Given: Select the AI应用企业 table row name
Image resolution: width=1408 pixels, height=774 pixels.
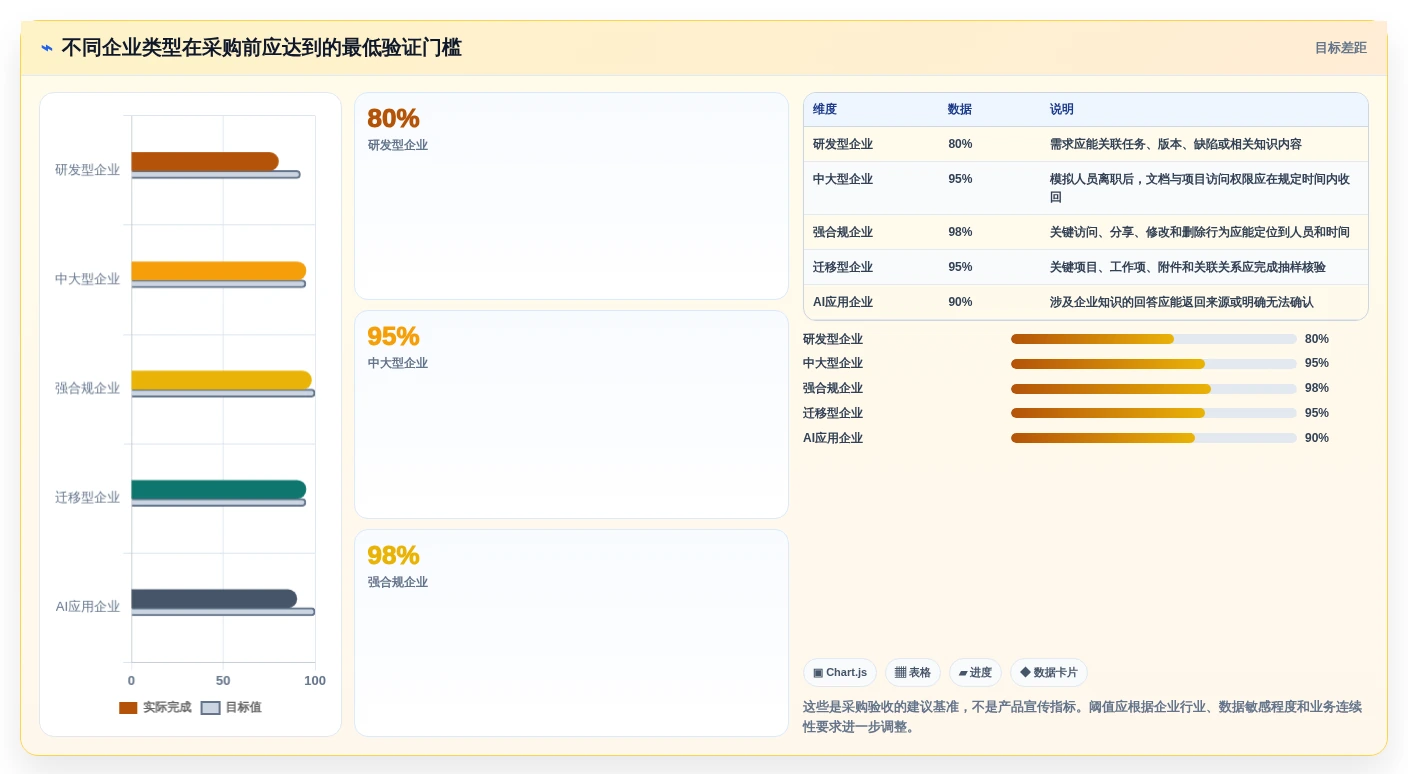Looking at the screenshot, I should [x=843, y=303].
